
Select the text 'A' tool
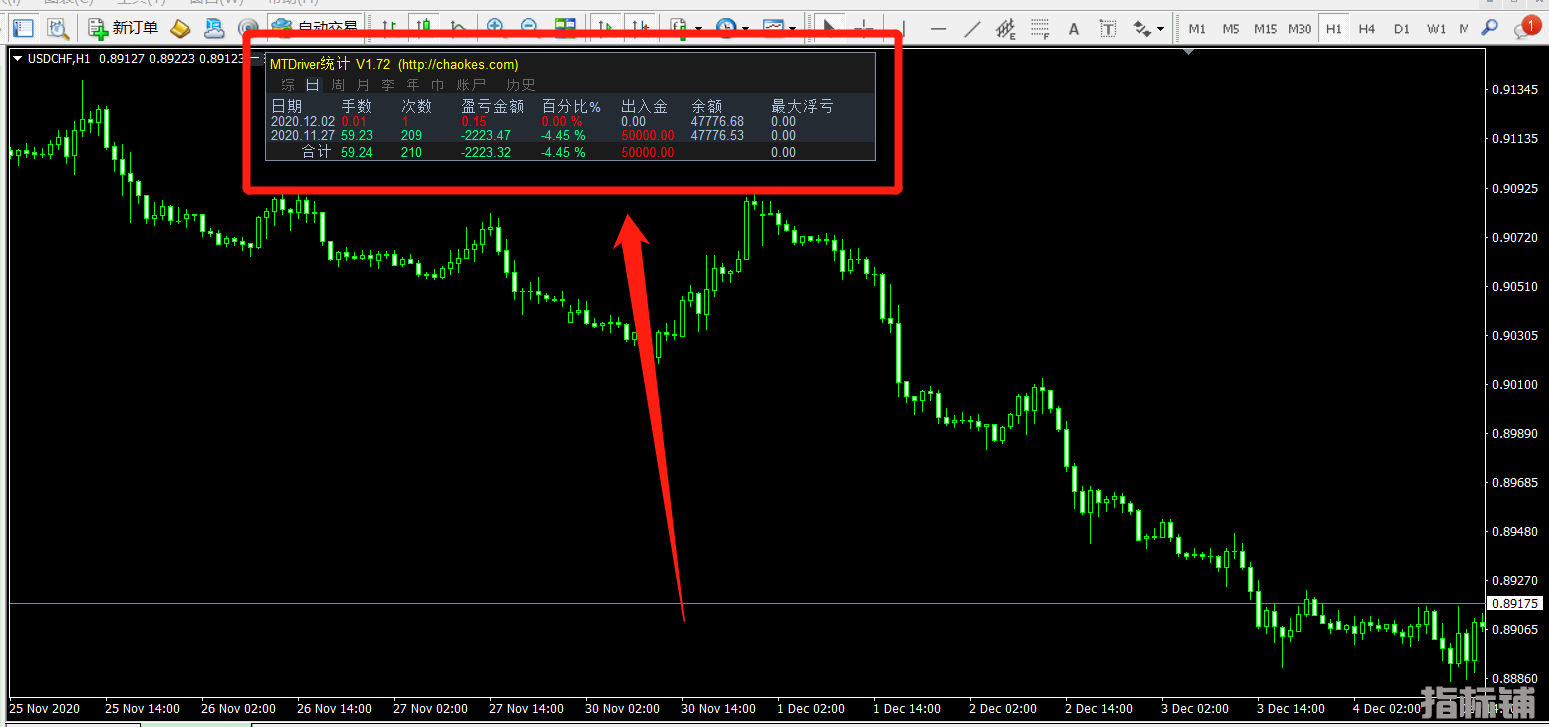click(x=1074, y=28)
